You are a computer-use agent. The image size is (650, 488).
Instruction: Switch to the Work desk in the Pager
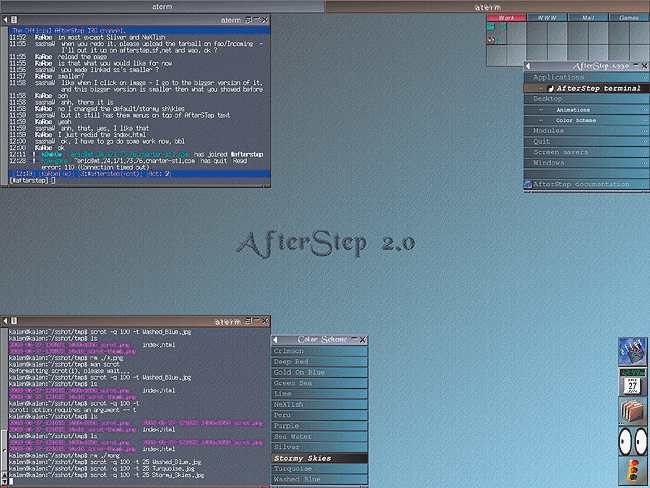507,17
